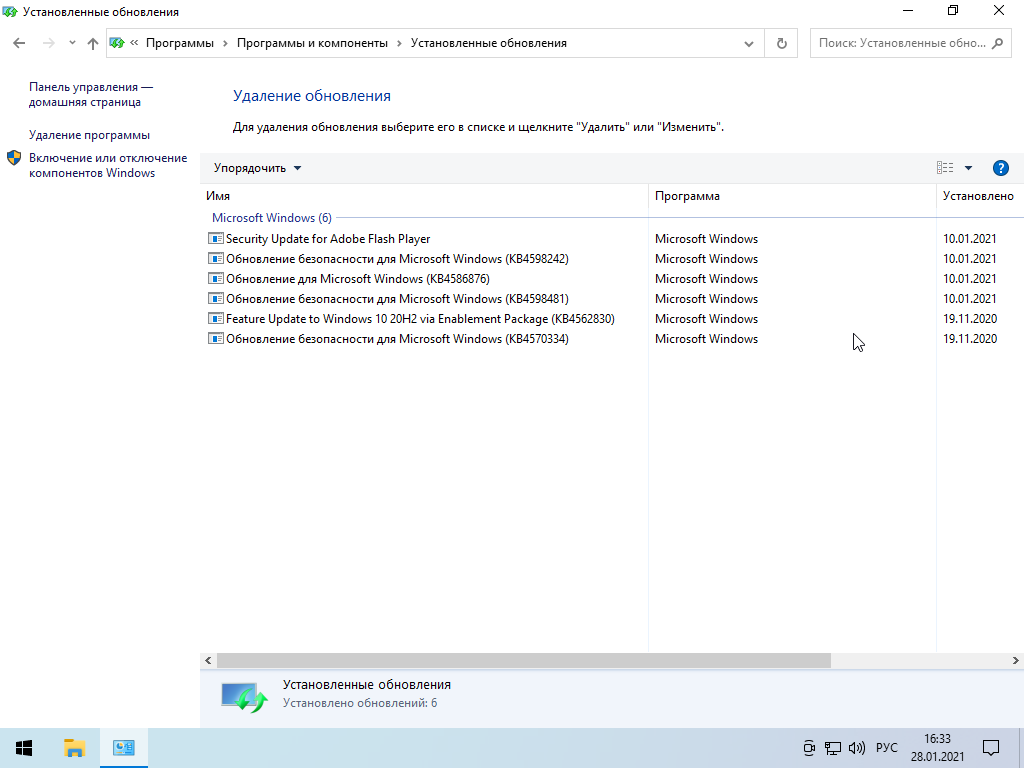1024x768 pixels.
Task: Go back with the left arrow button
Action: (19, 43)
